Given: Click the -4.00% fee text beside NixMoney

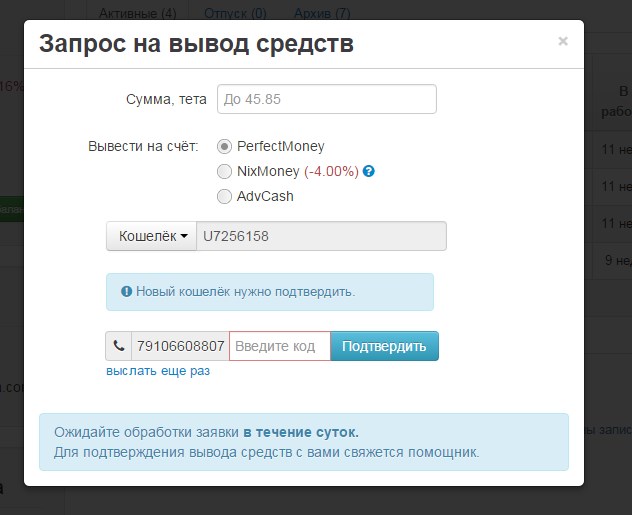Looking at the screenshot, I should pyautogui.click(x=331, y=171).
